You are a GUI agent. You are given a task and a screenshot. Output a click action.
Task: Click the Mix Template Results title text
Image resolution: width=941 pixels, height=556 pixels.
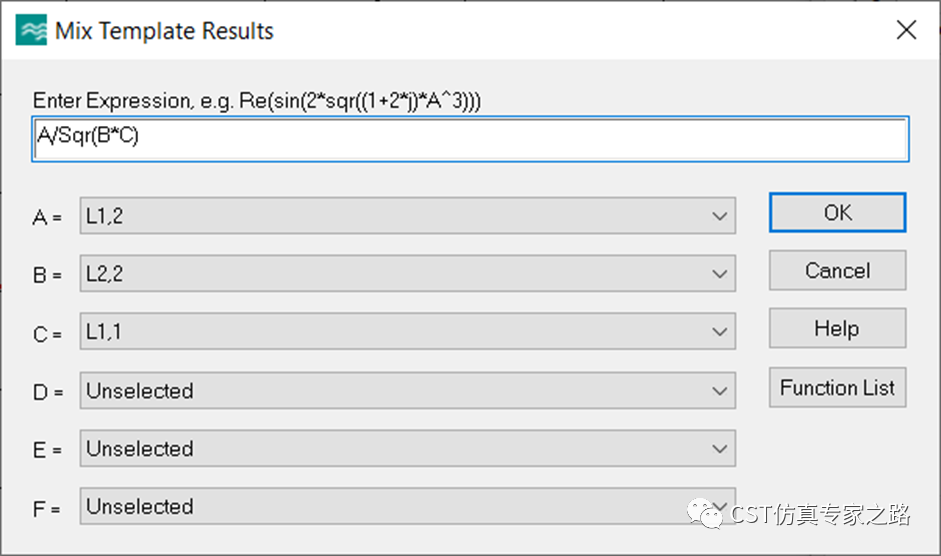164,31
